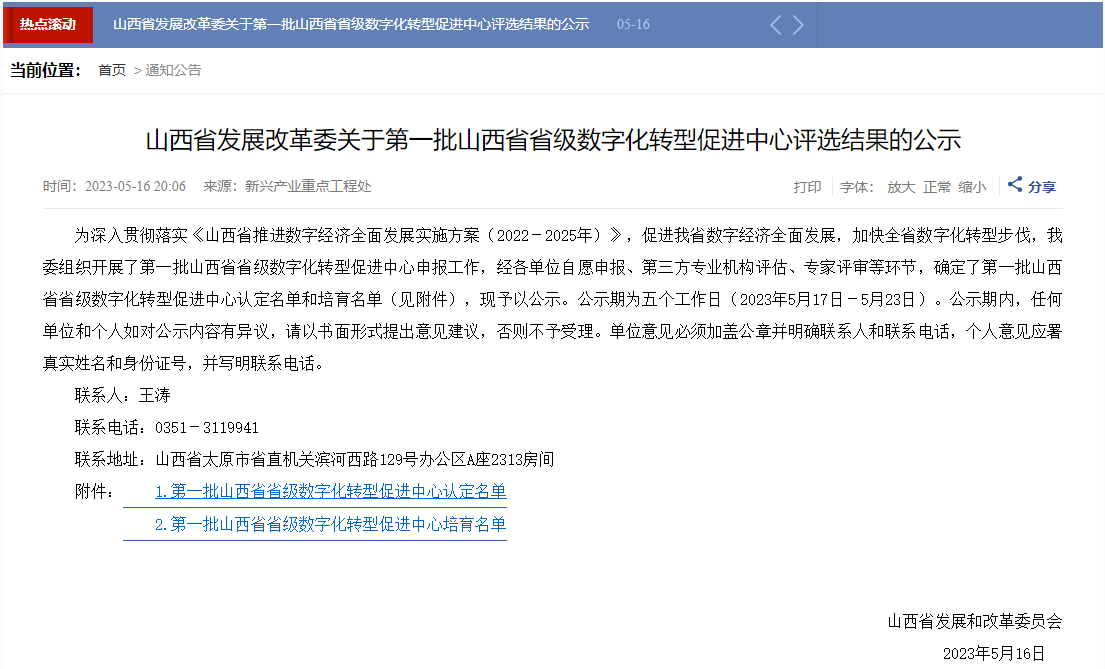Click the contact phone 0351-3119941
Viewport: 1105px width, 669px height.
click(x=207, y=427)
